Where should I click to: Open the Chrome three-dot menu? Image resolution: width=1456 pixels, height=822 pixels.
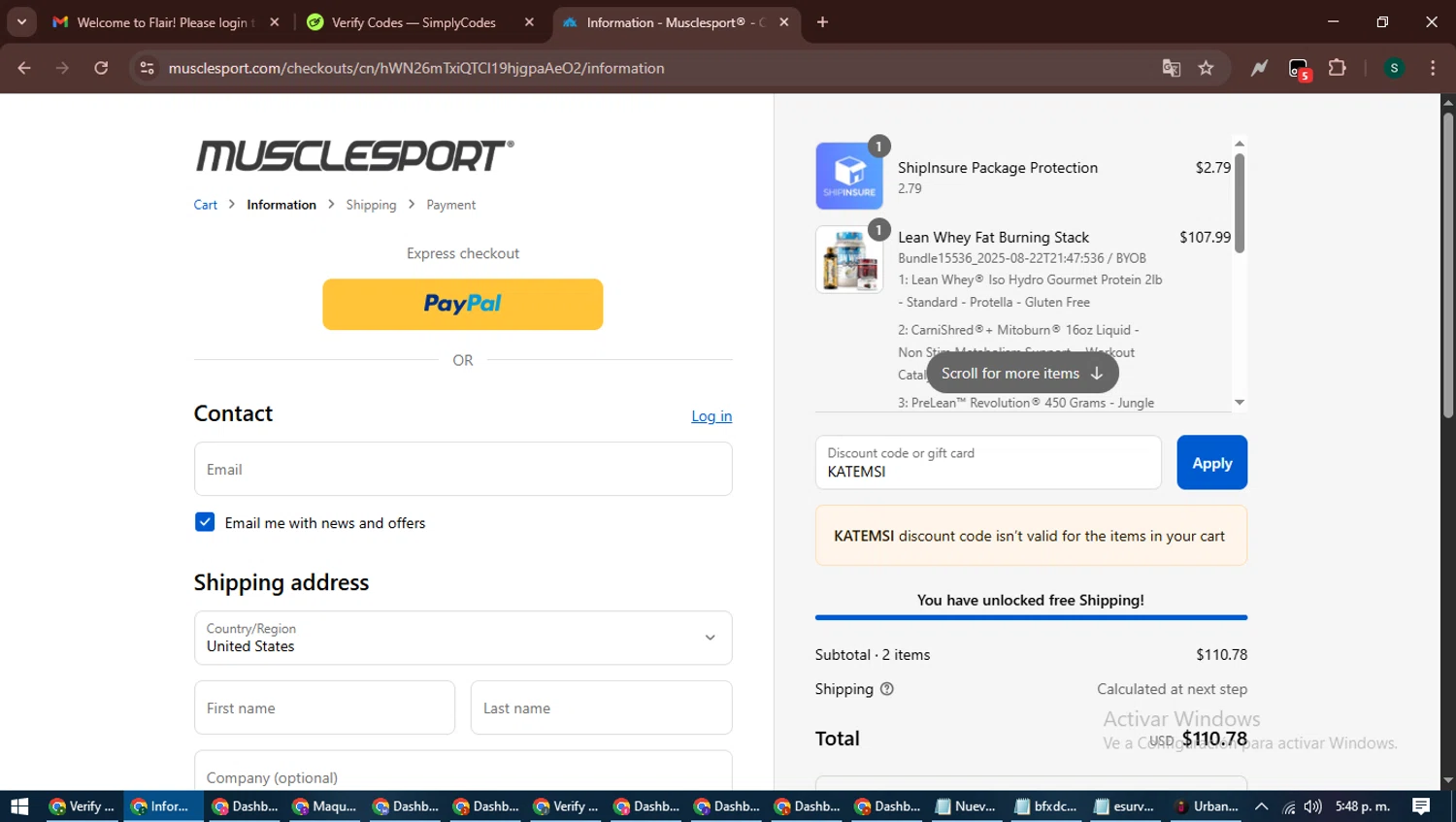tap(1433, 68)
